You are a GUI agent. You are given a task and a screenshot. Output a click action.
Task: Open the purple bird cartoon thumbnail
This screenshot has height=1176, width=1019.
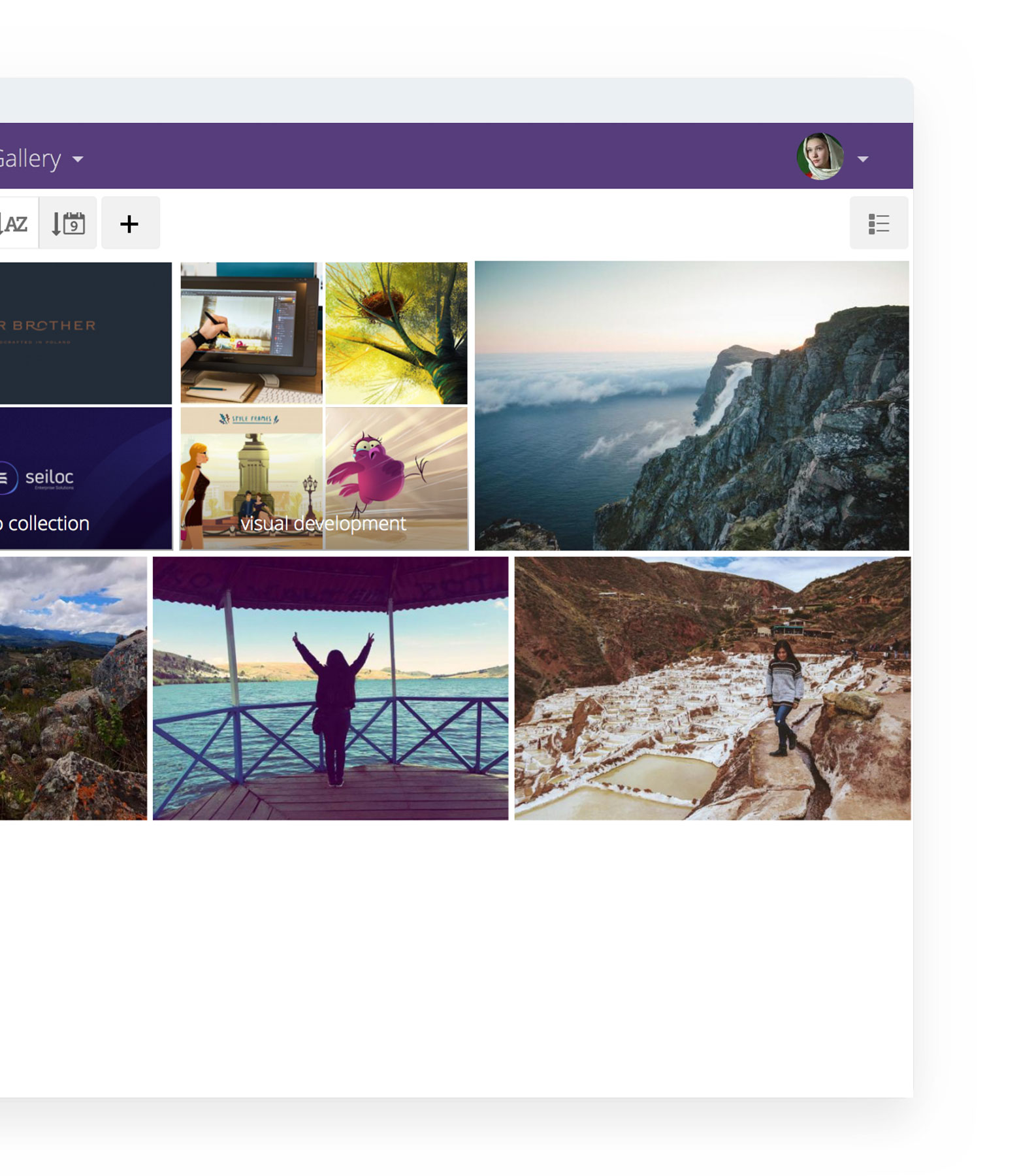(396, 478)
